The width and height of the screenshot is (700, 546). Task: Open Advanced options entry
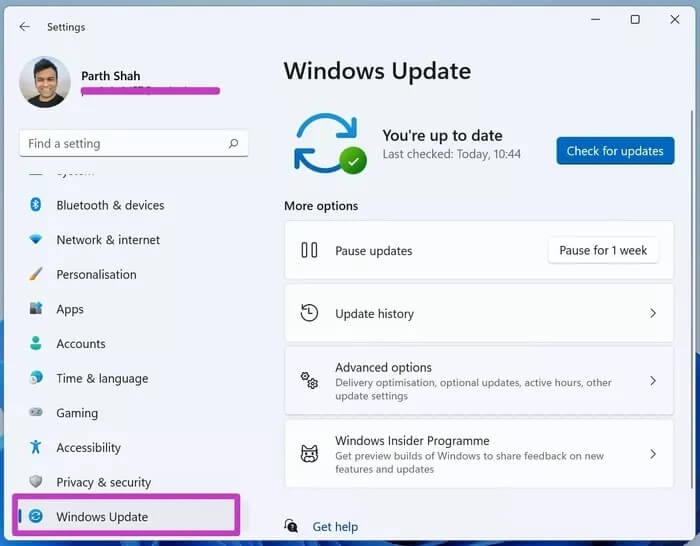479,381
